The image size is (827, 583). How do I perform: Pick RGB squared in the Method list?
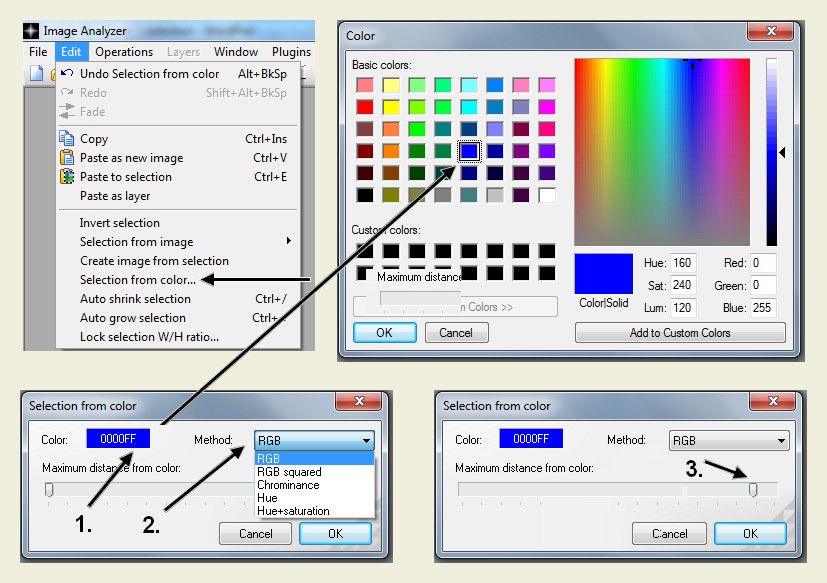point(289,472)
